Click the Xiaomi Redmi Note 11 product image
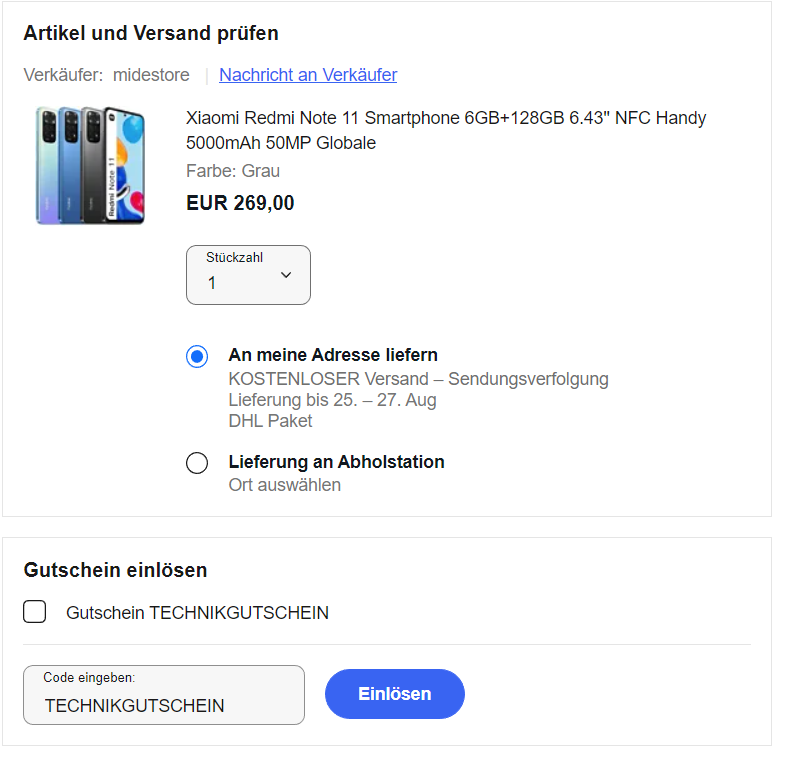786x762 pixels. tap(91, 165)
